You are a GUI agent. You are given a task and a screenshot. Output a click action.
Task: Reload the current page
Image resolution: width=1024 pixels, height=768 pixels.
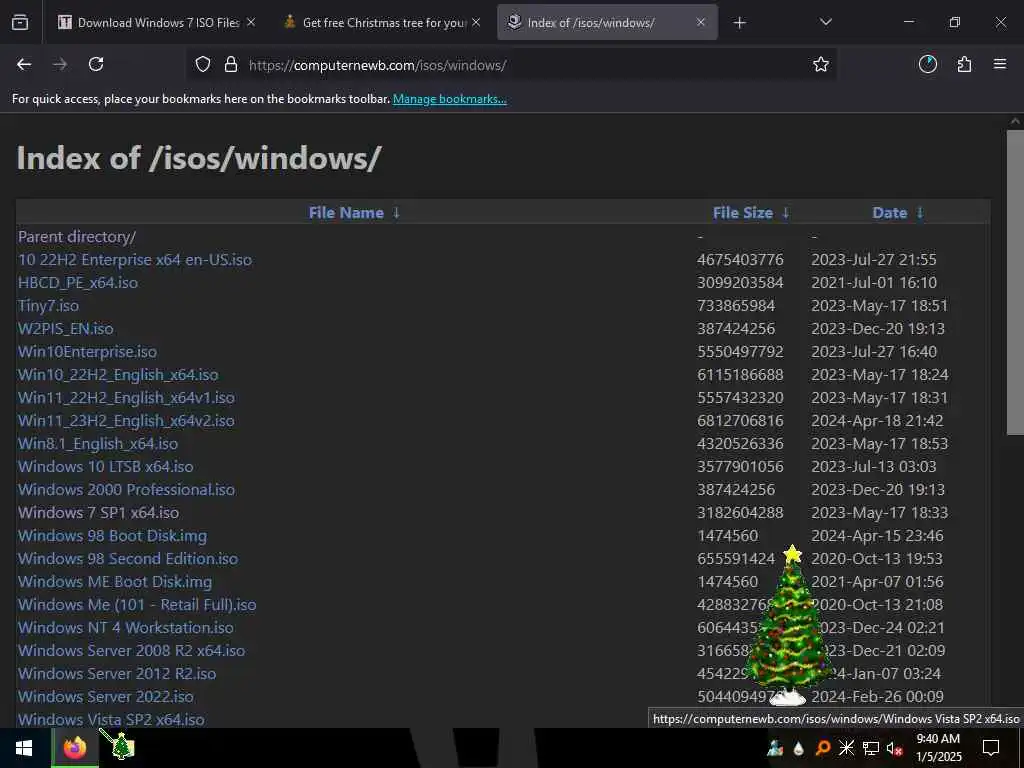click(96, 64)
